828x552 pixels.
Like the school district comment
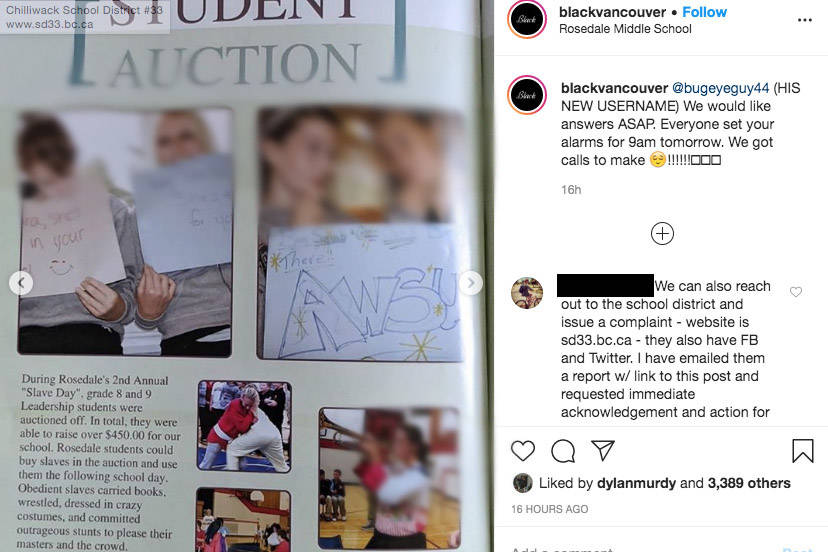point(796,292)
